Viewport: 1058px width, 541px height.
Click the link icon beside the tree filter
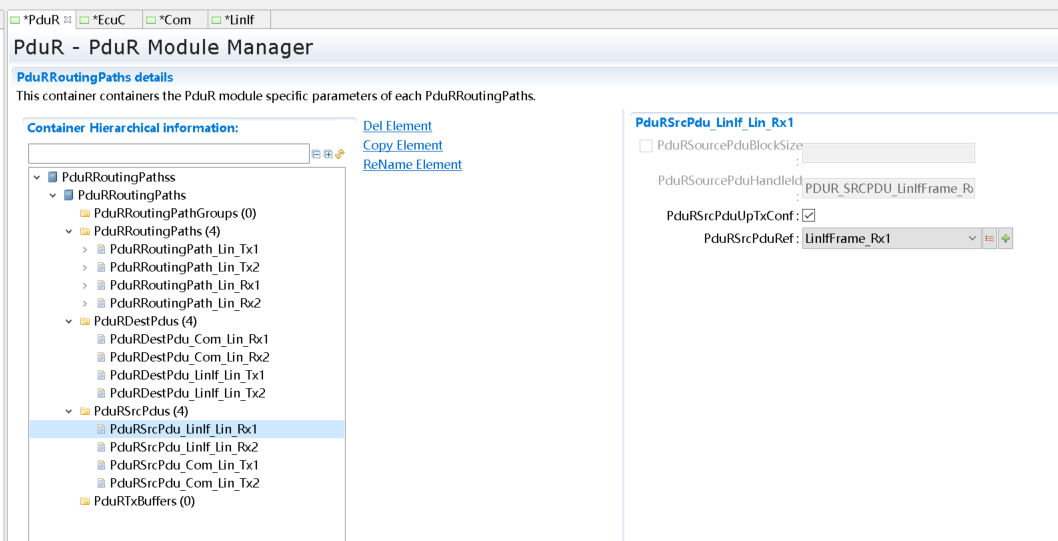click(x=340, y=154)
